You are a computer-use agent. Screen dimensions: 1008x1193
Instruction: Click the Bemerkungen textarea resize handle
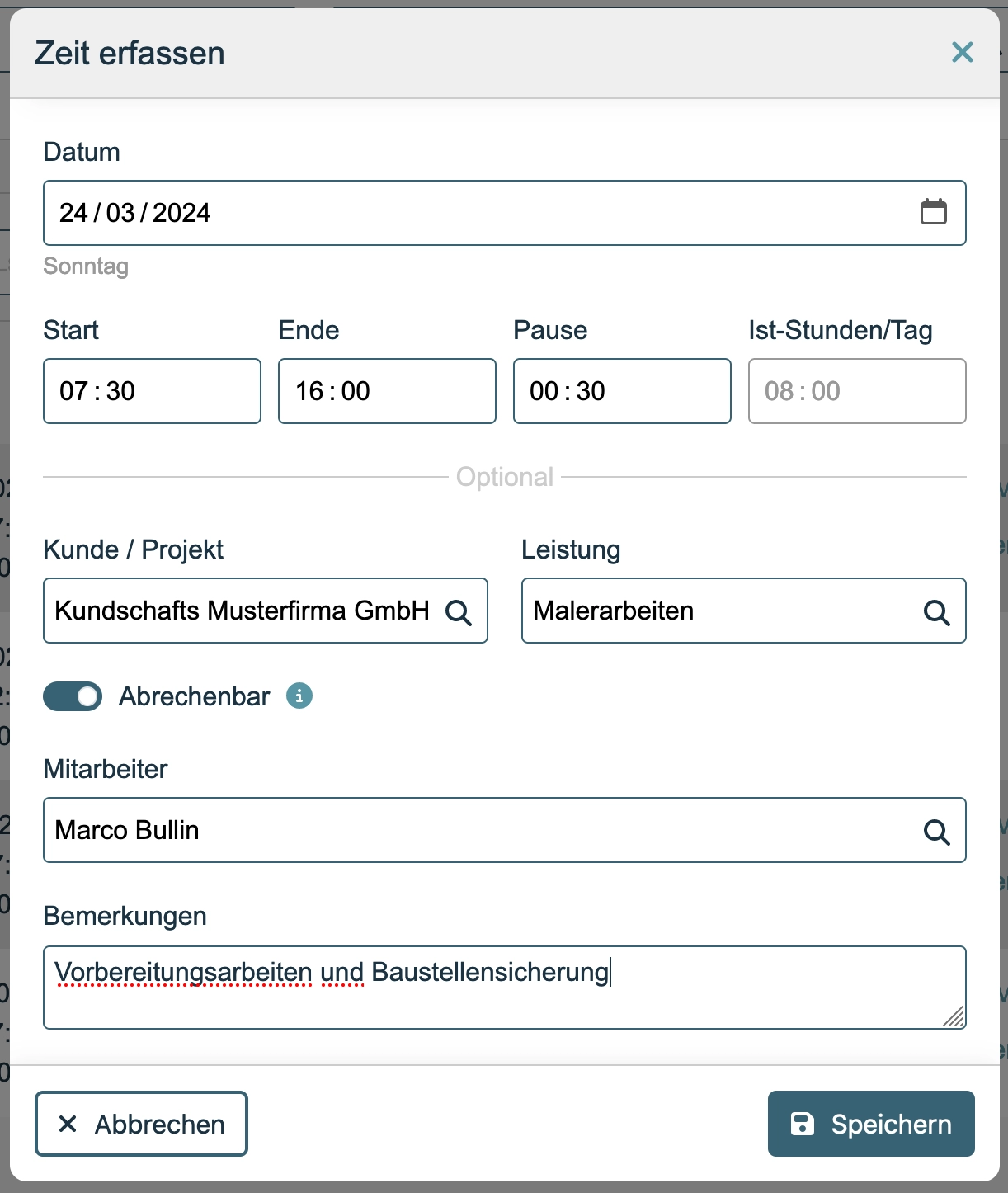pos(954,1016)
